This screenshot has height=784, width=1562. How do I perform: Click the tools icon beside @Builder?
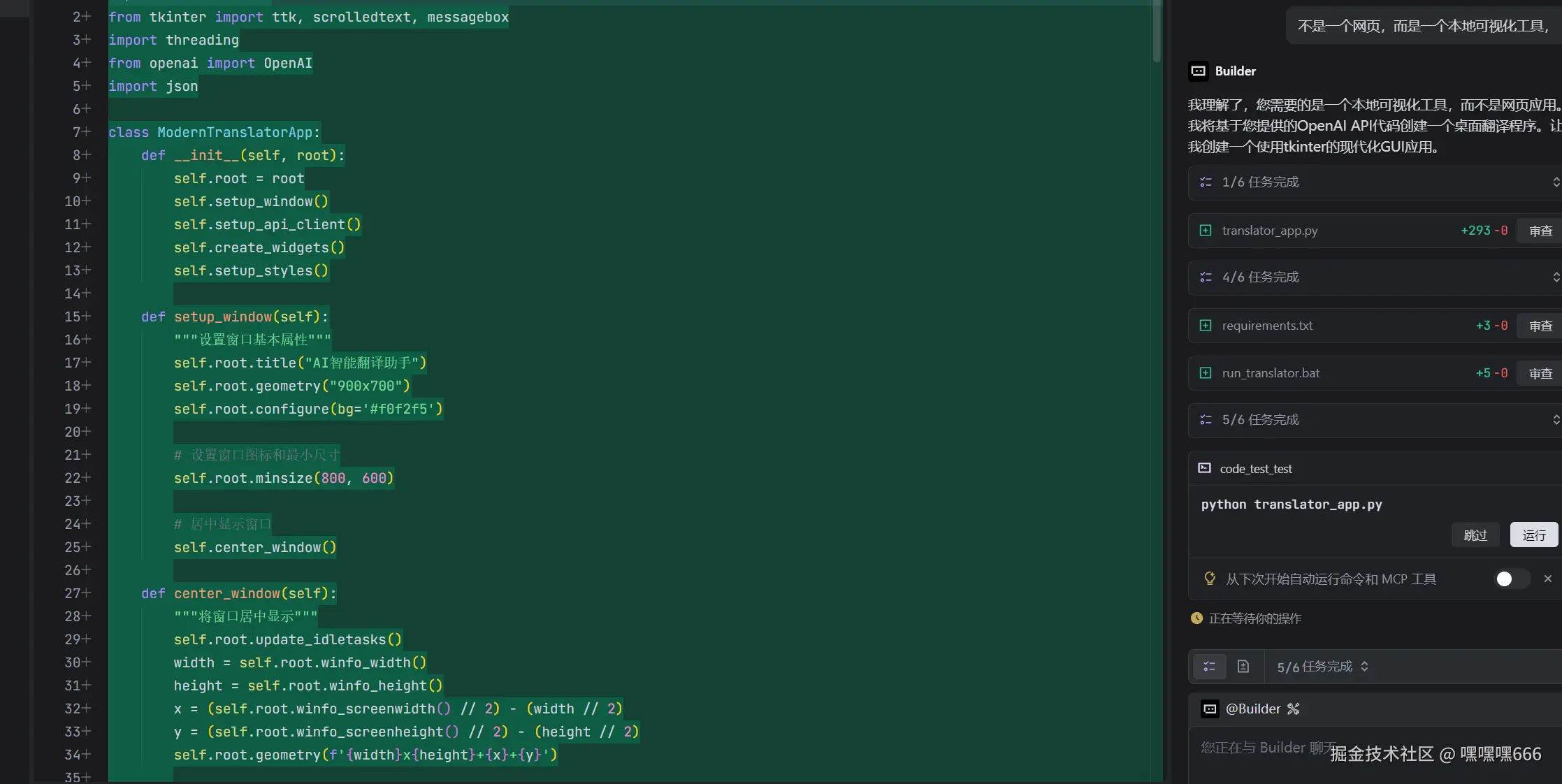coord(1294,709)
